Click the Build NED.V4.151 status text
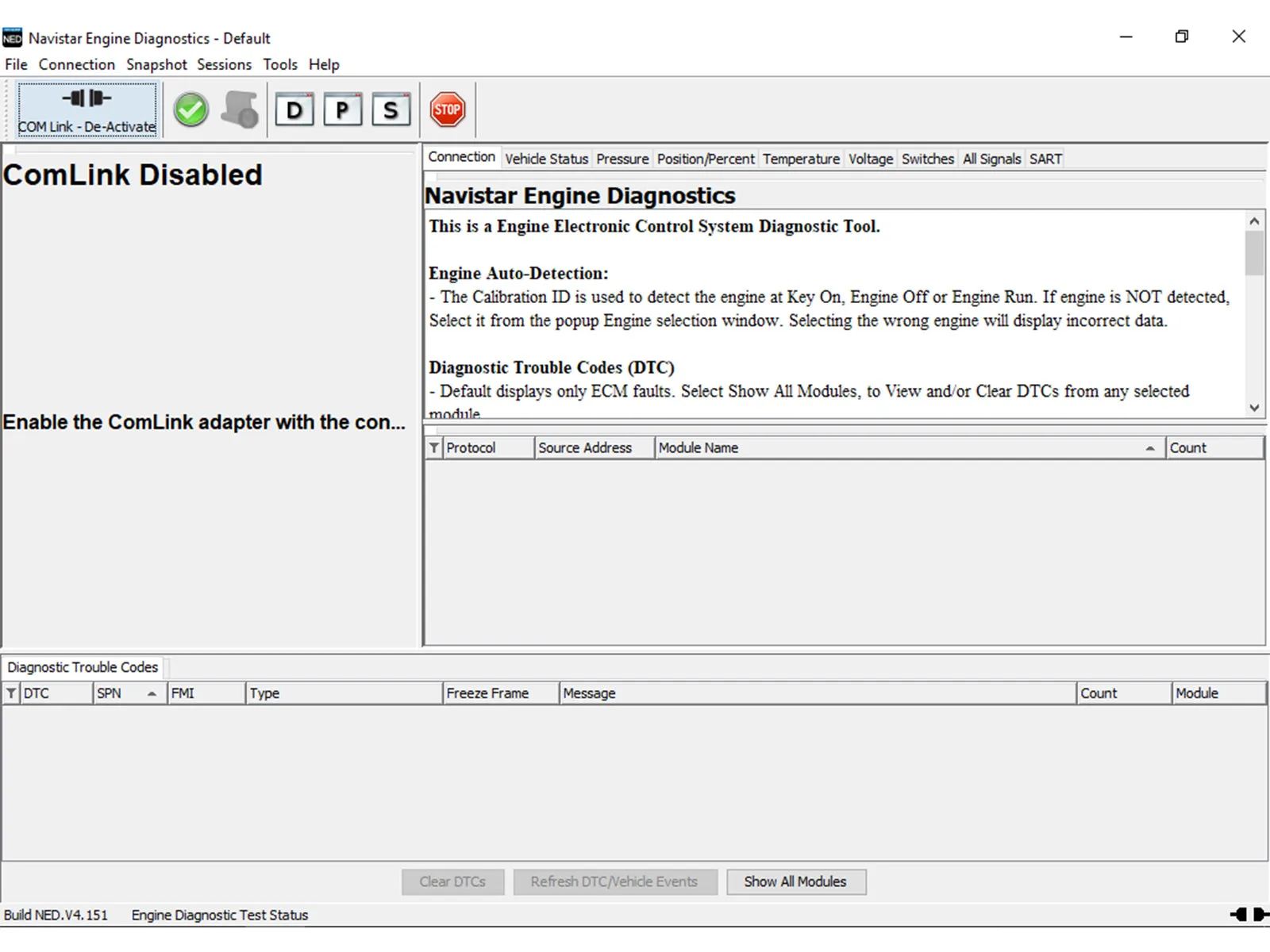This screenshot has width=1270, height=952. point(56,915)
